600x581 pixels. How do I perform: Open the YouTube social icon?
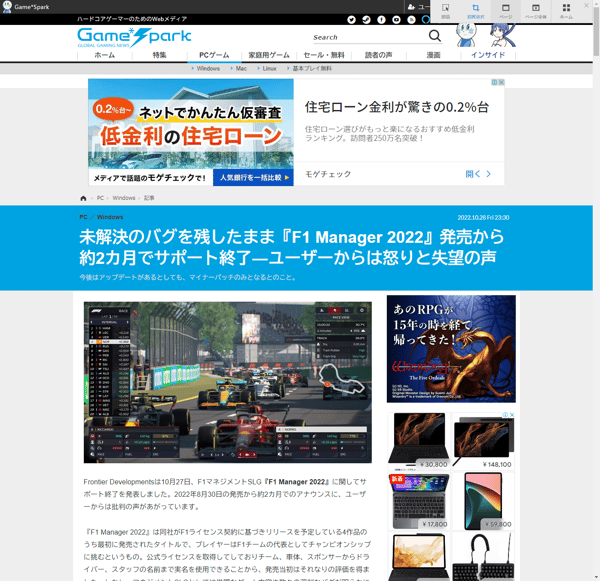[x=396, y=20]
